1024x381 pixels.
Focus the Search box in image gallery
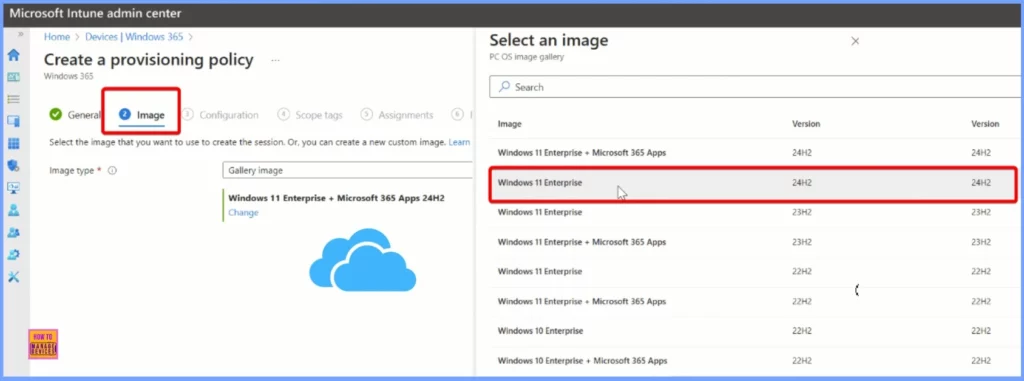(x=756, y=87)
